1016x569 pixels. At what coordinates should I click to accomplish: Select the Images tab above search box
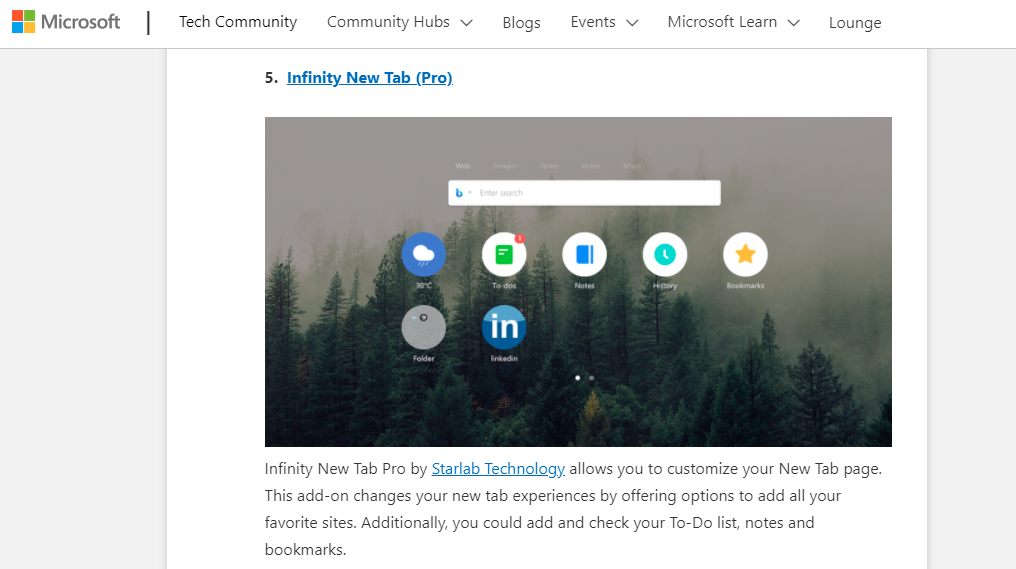click(x=505, y=166)
